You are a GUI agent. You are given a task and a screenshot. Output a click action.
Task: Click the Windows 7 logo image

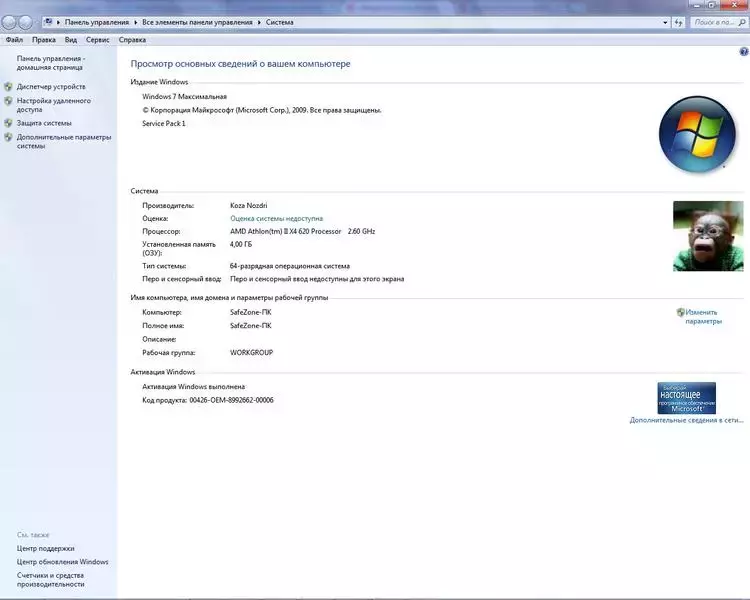pyautogui.click(x=697, y=134)
